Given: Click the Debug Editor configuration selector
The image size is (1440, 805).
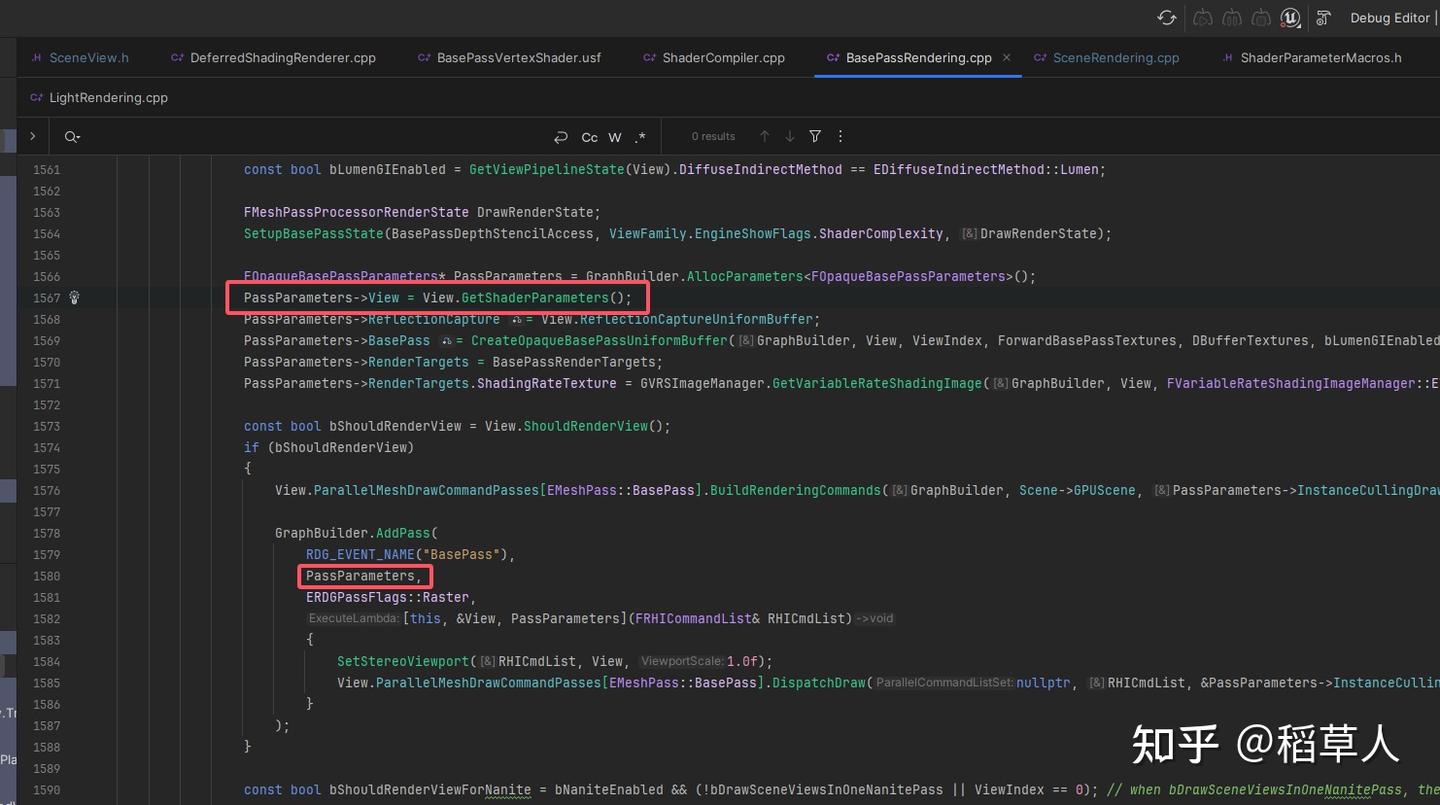Looking at the screenshot, I should tap(1390, 17).
